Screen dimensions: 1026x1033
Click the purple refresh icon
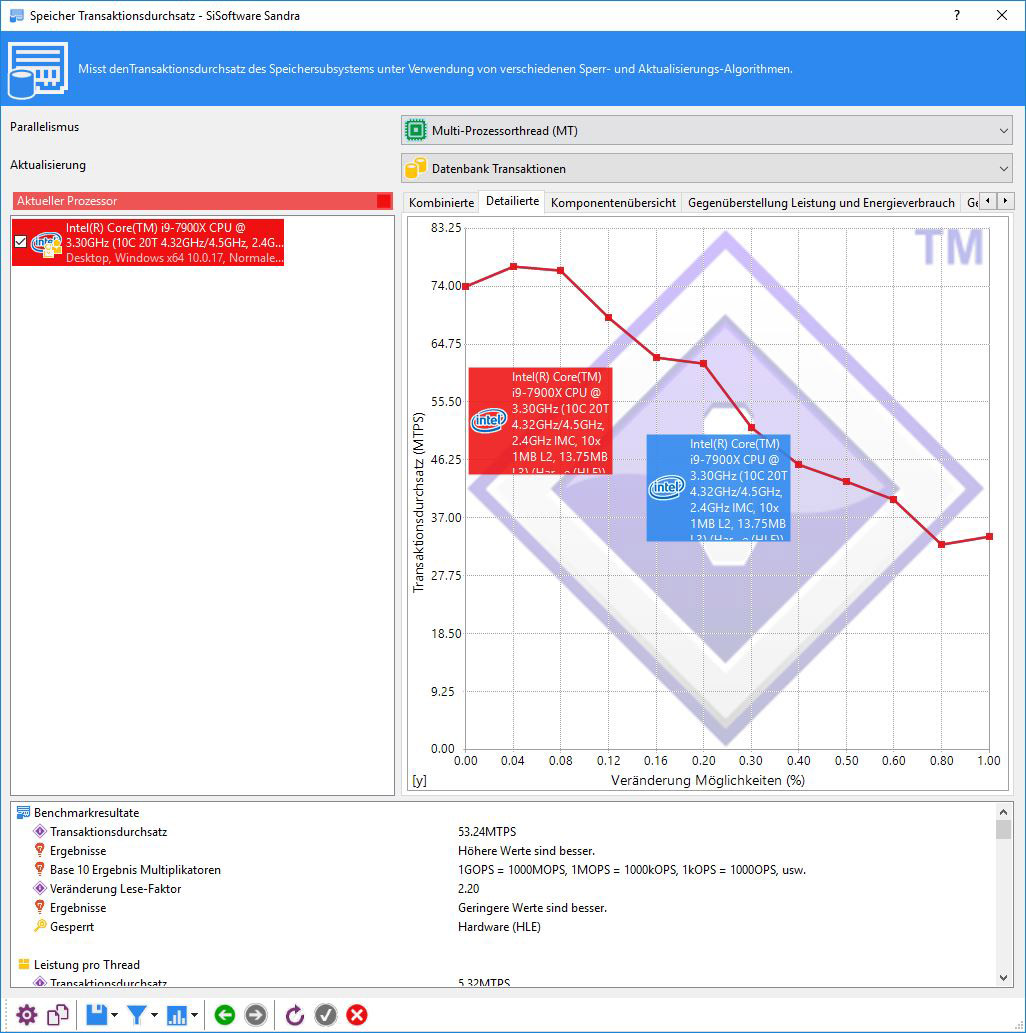(x=295, y=1015)
